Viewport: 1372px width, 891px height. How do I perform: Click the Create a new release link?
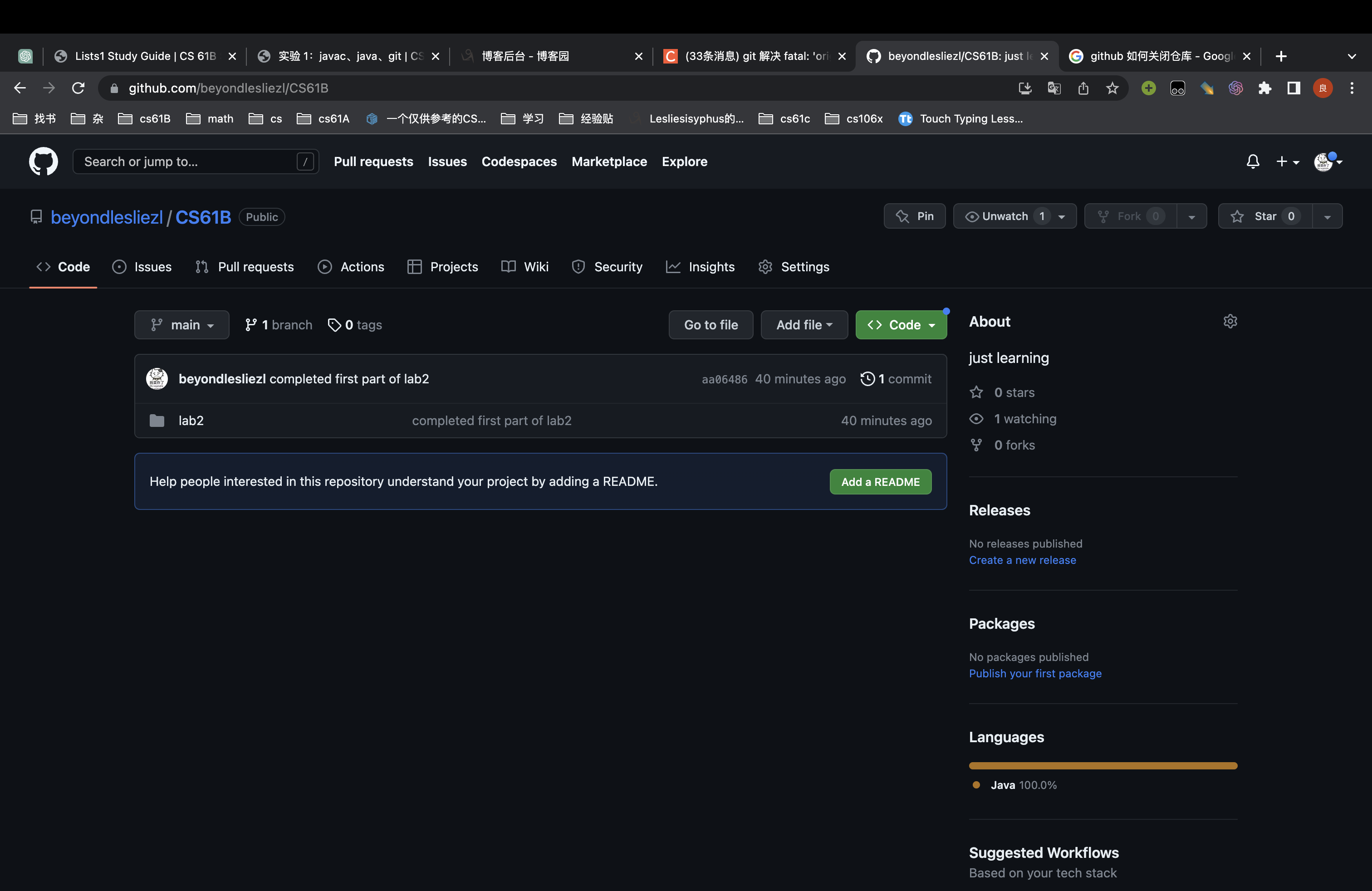click(x=1022, y=560)
